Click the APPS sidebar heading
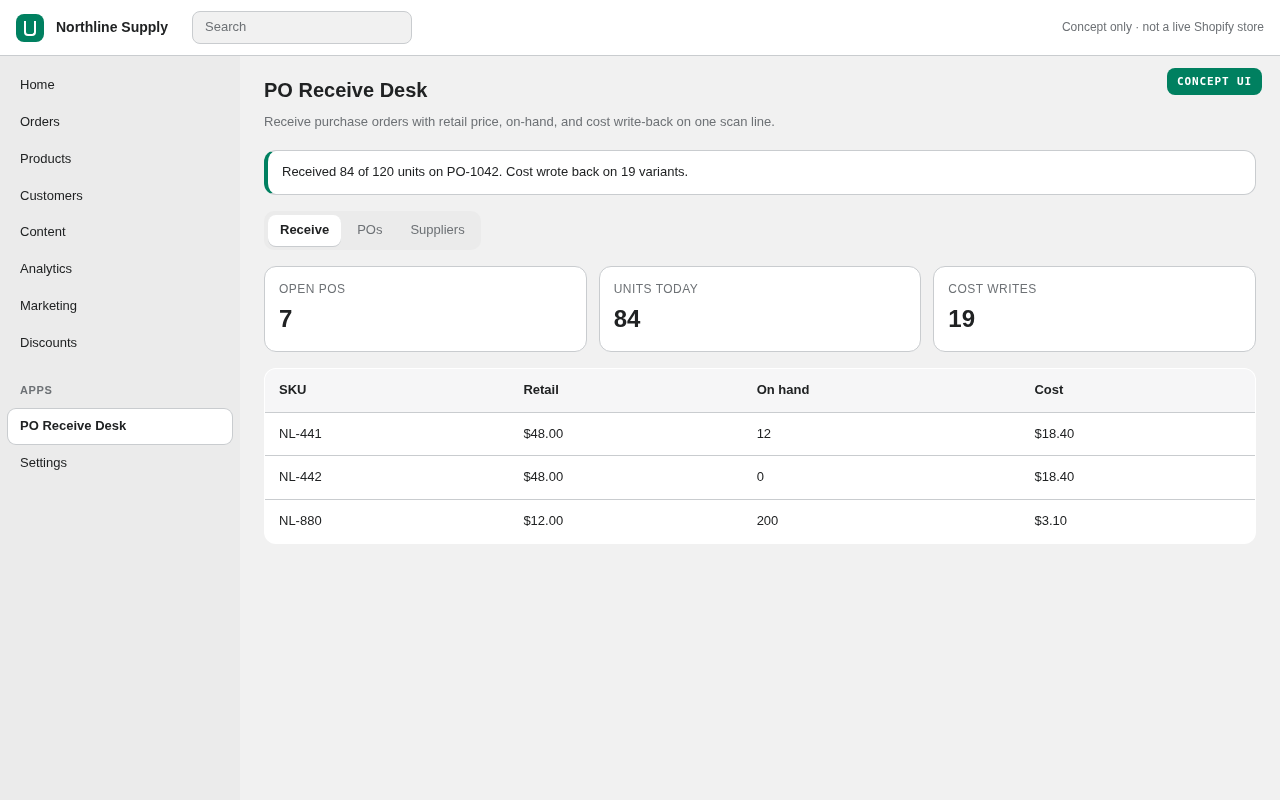This screenshot has height=800, width=1280. coord(36,390)
